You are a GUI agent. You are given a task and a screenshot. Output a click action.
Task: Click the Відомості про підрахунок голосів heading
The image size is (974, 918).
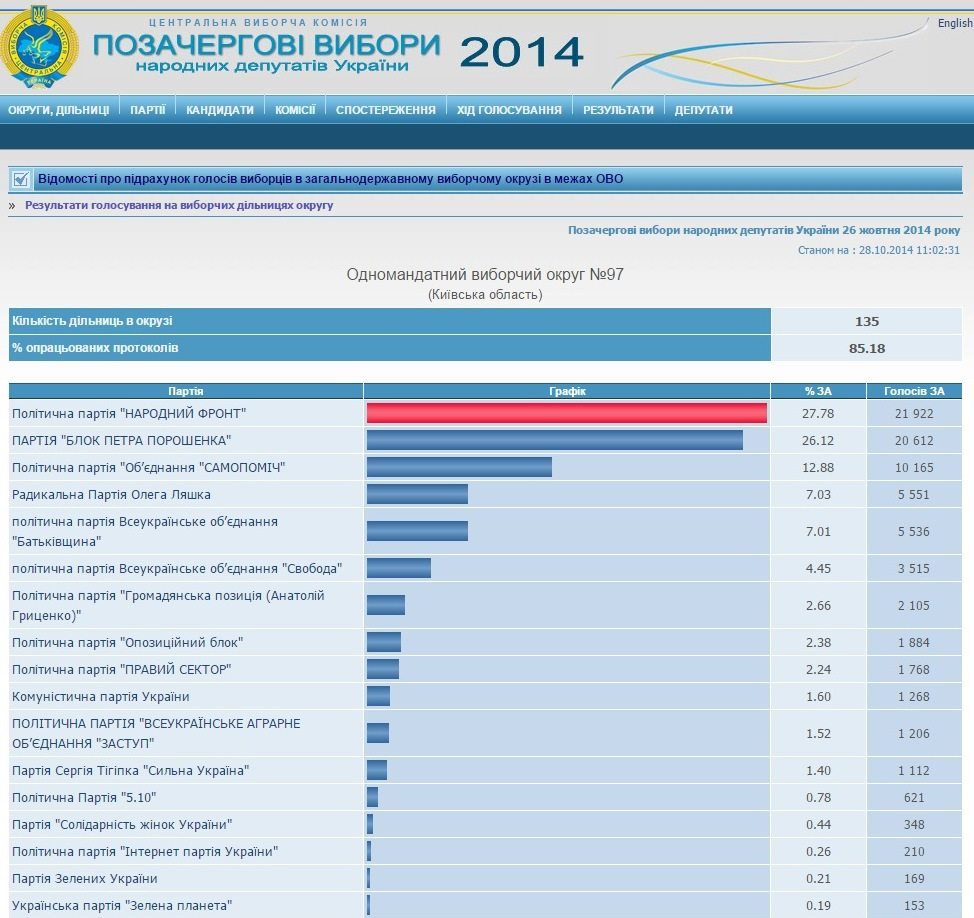pos(330,179)
